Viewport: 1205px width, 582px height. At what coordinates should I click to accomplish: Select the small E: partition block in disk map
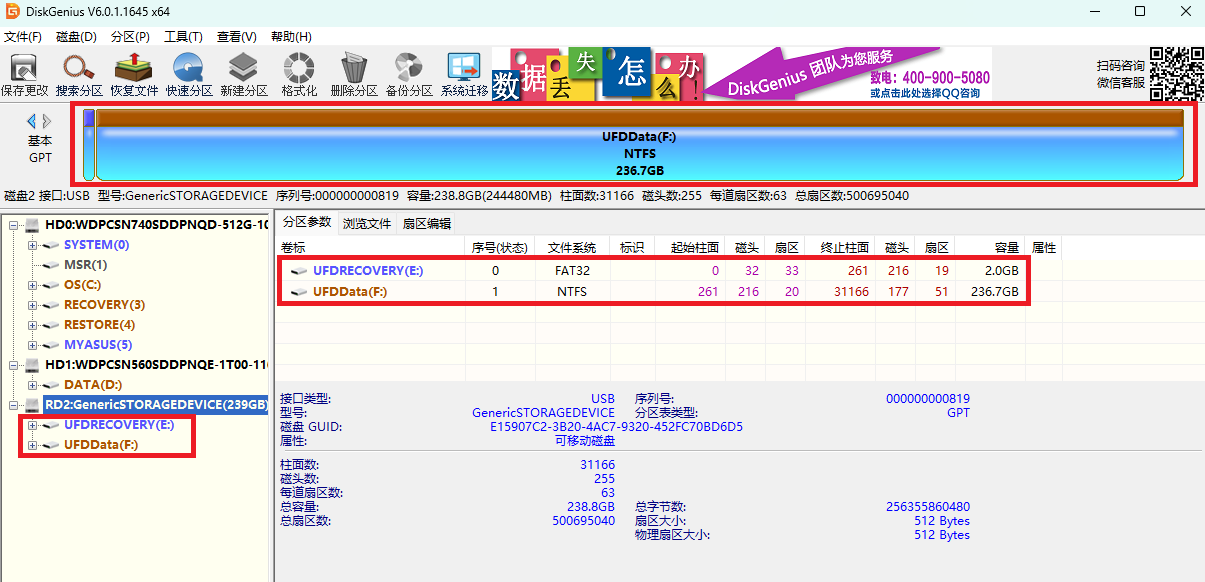[x=89, y=146]
